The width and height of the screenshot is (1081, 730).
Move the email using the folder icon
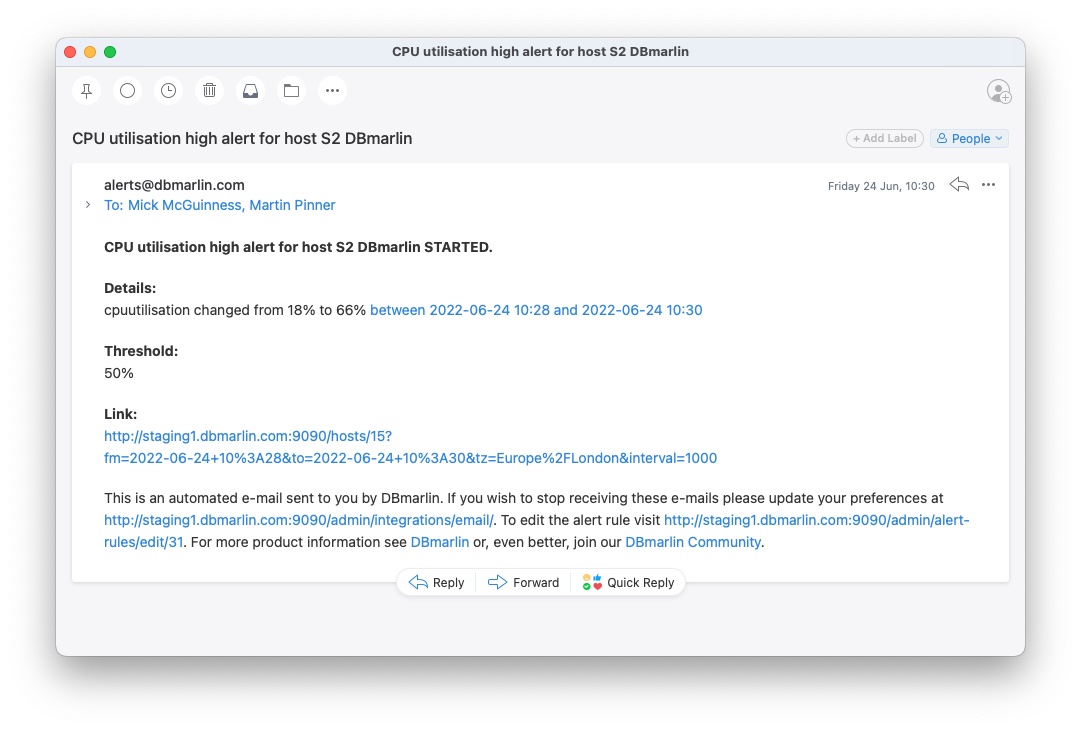tap(292, 90)
